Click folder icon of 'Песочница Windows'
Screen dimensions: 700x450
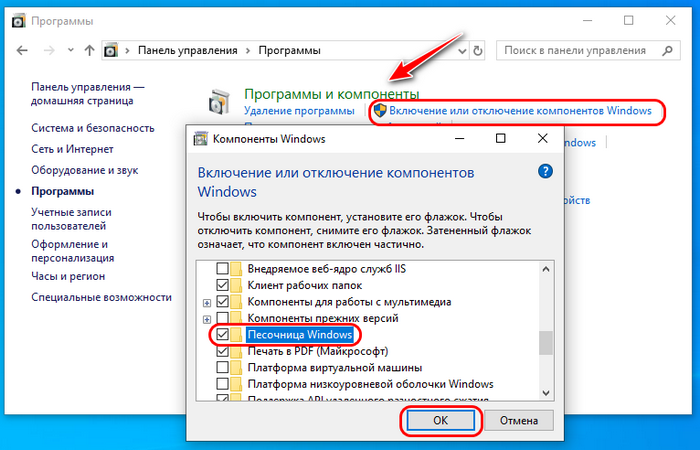click(236, 335)
